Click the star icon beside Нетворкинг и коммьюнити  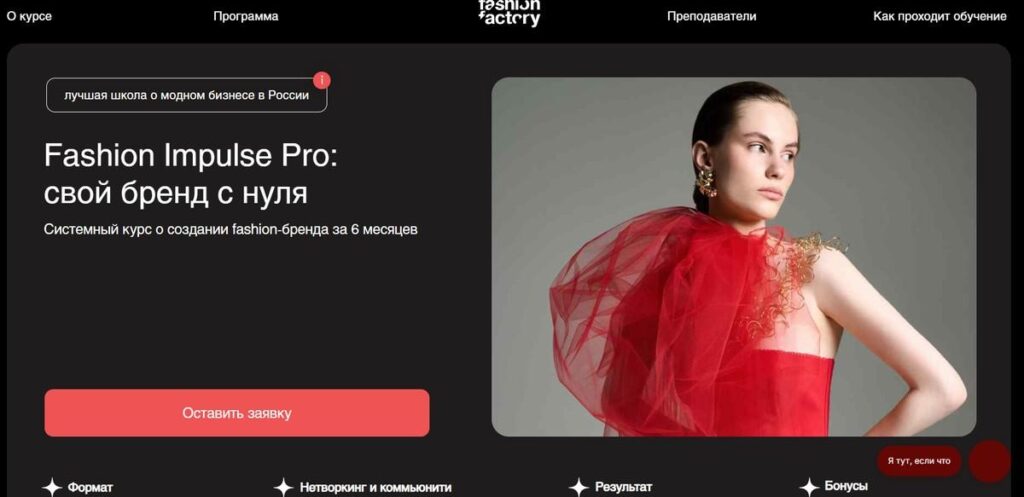point(283,487)
